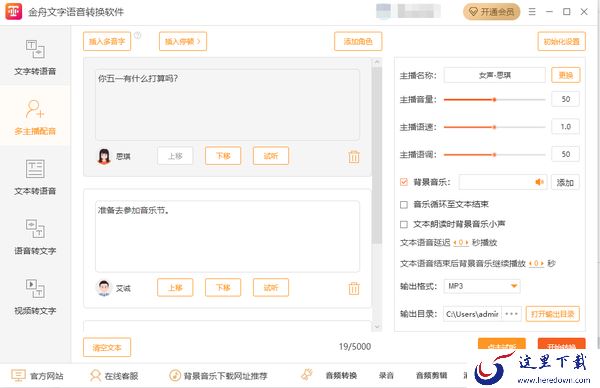
Task: Click the script list scrollbar down arrow
Action: point(377,326)
